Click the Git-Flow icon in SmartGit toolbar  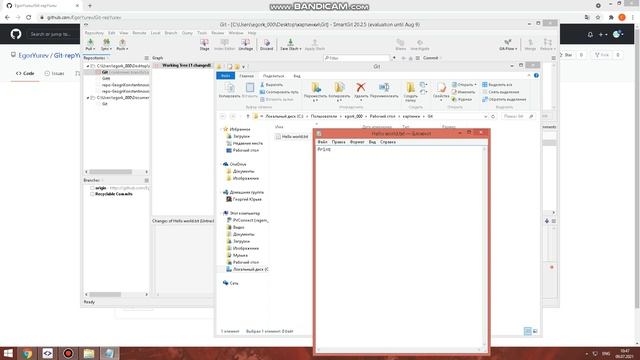pos(508,42)
